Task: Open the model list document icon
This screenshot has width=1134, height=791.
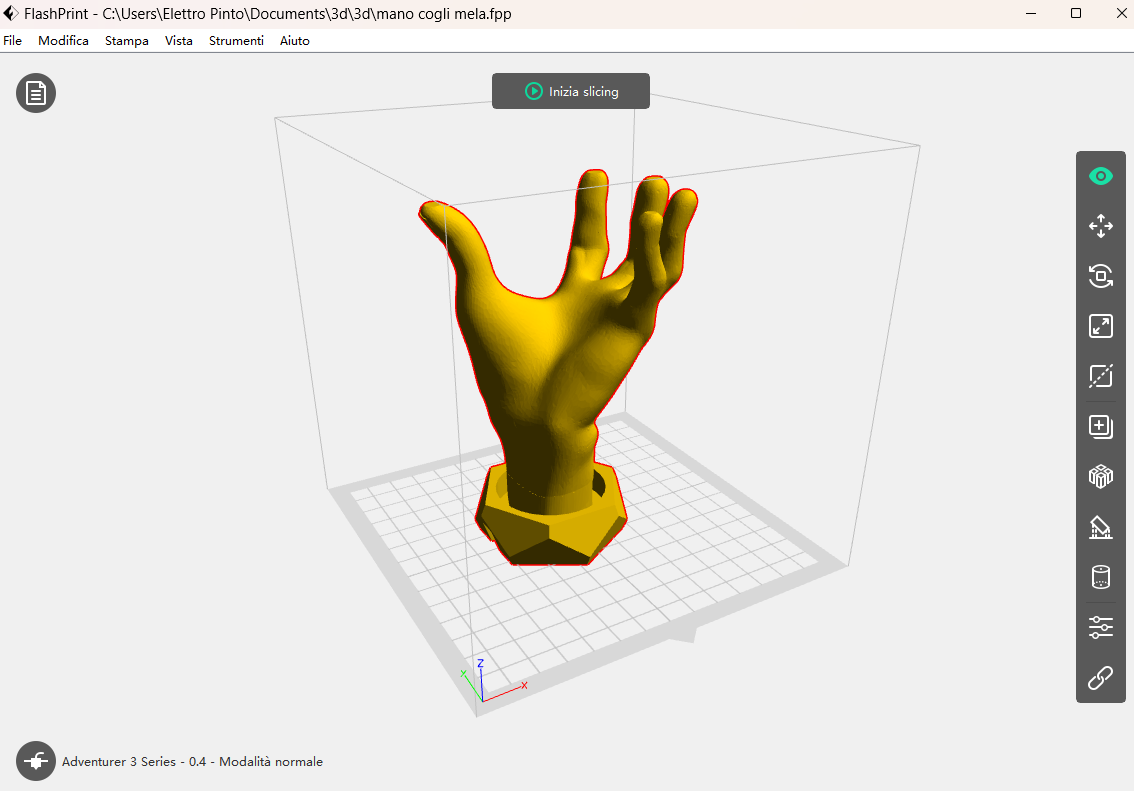Action: coord(36,93)
